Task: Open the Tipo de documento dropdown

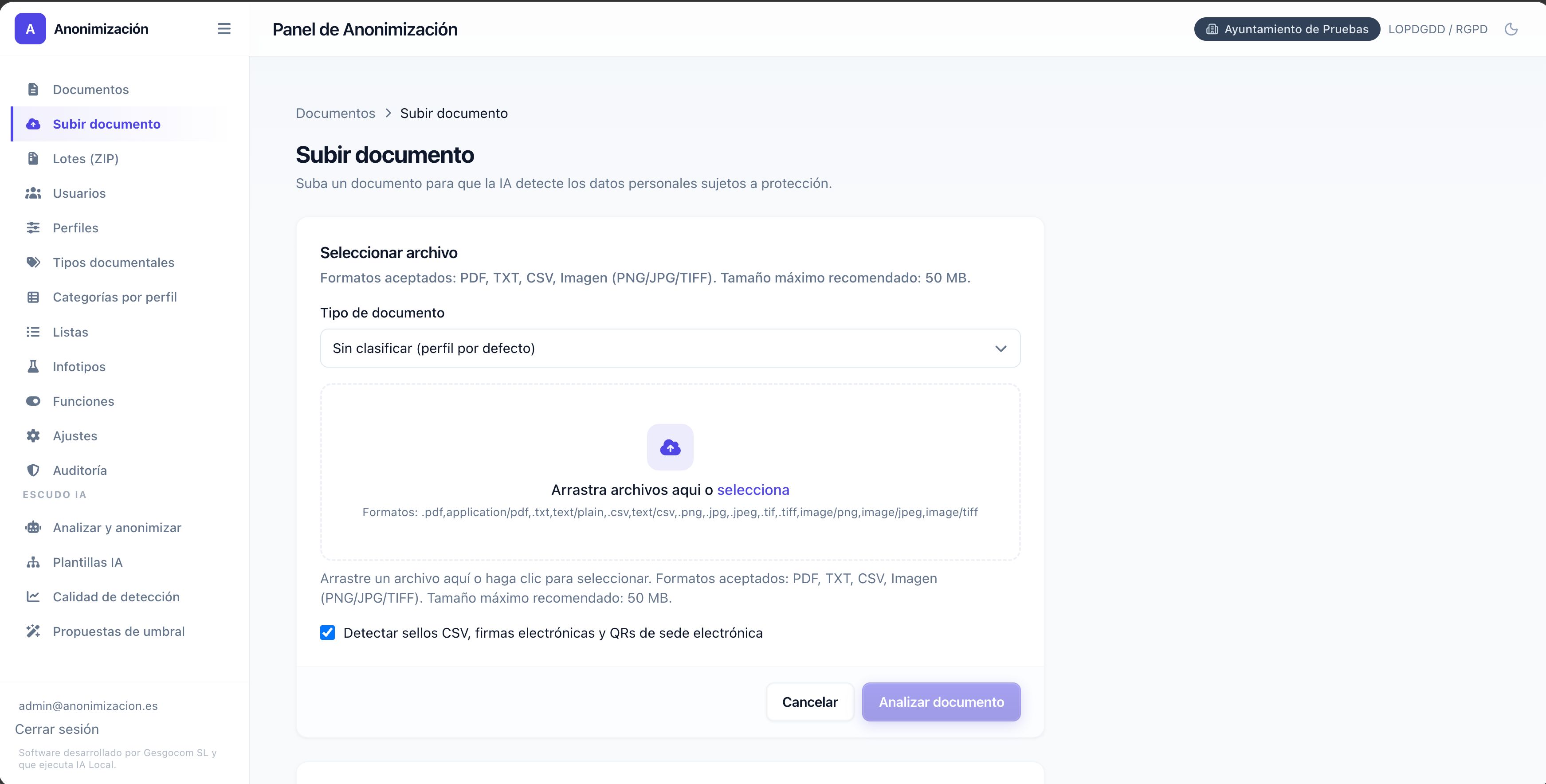Action: pyautogui.click(x=670, y=348)
